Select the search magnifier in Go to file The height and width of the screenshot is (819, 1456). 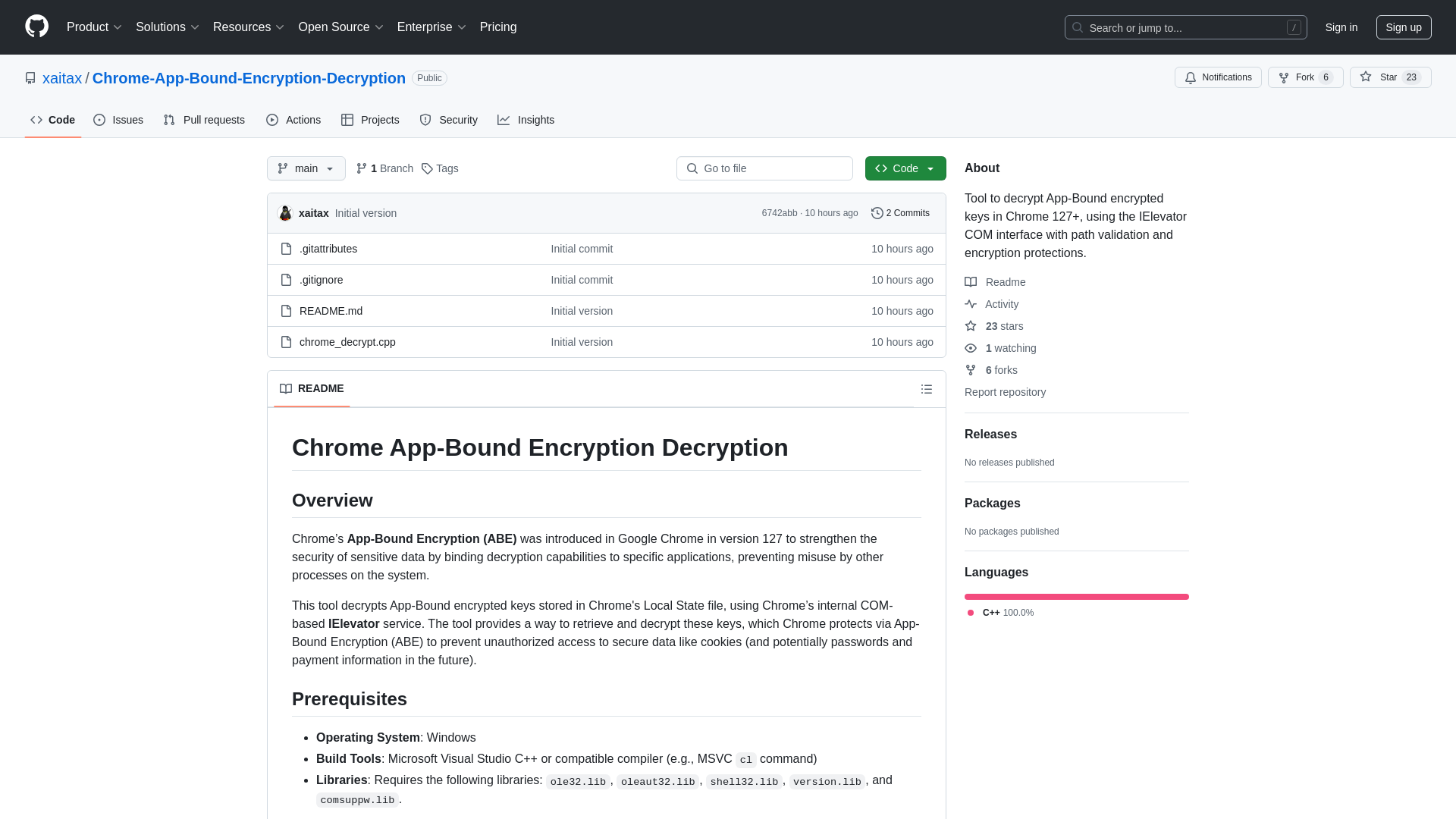692,168
